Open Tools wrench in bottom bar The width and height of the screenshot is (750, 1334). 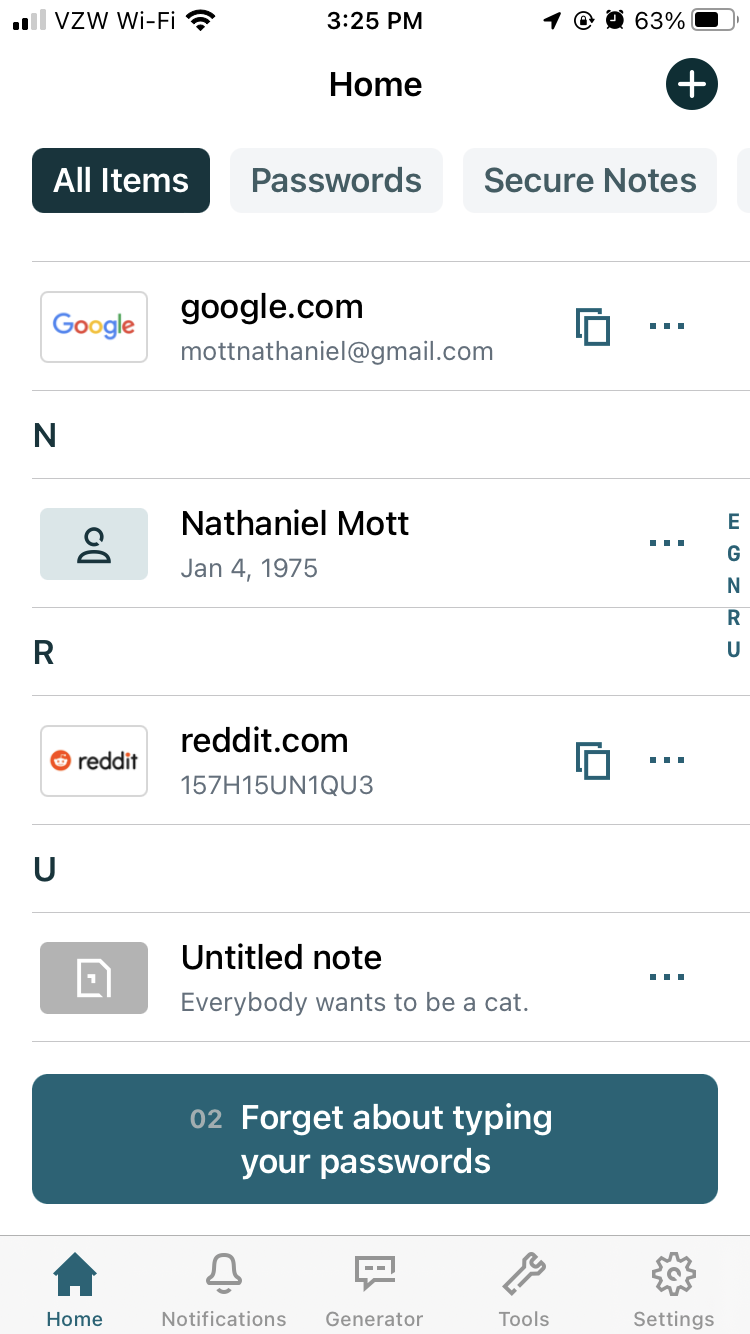click(524, 1288)
